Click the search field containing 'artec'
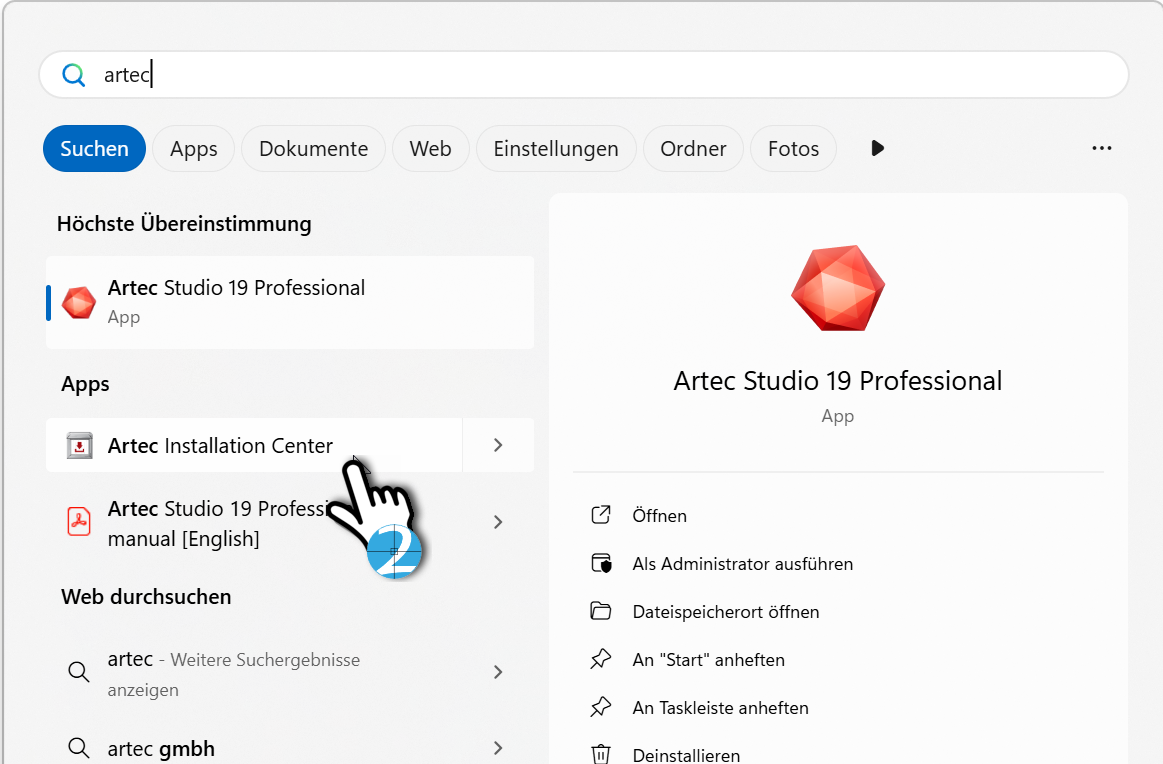This screenshot has height=764, width=1163. click(584, 74)
